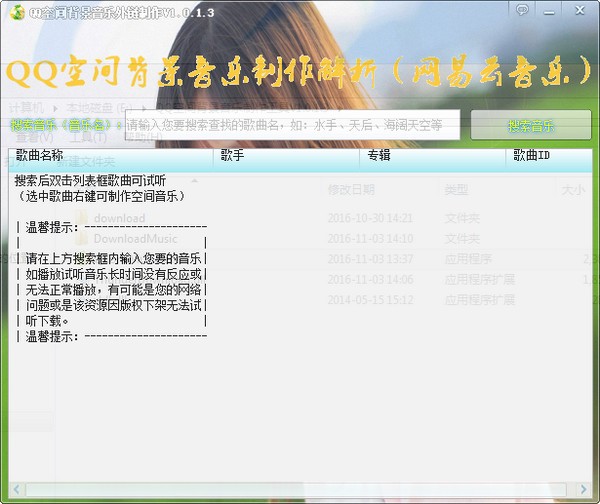Select row （选中歌曲右键可制作空间音乐）
The image size is (600, 504).
[x=100, y=196]
